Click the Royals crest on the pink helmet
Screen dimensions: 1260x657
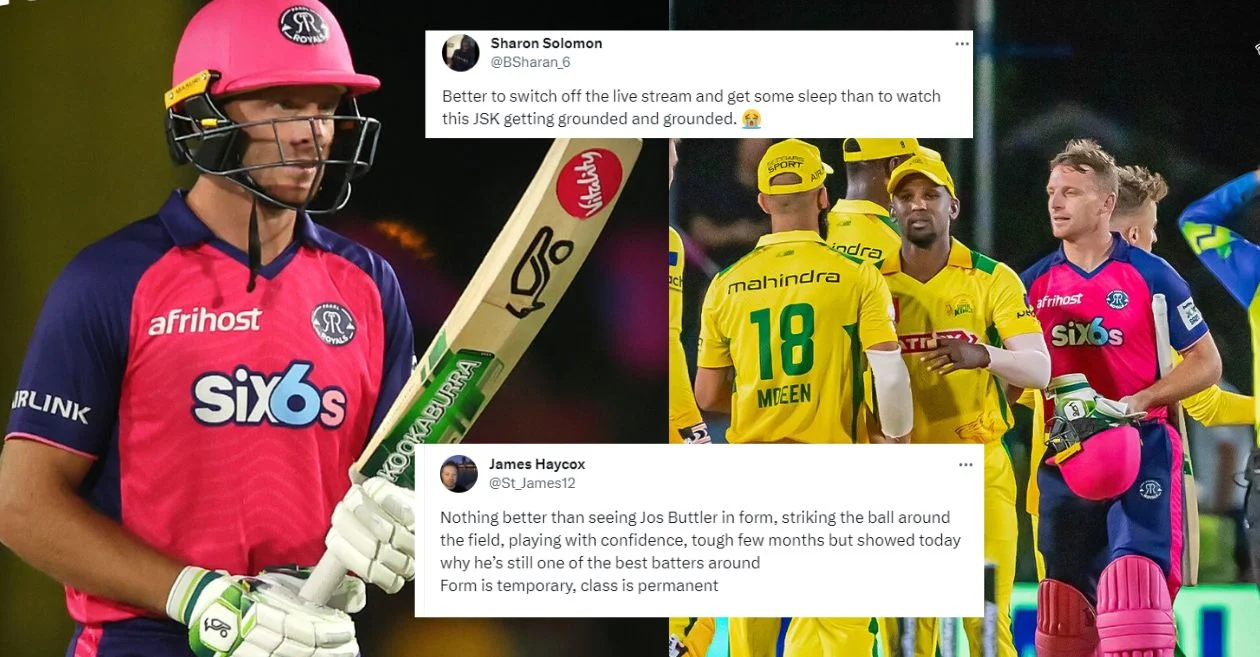pos(304,25)
